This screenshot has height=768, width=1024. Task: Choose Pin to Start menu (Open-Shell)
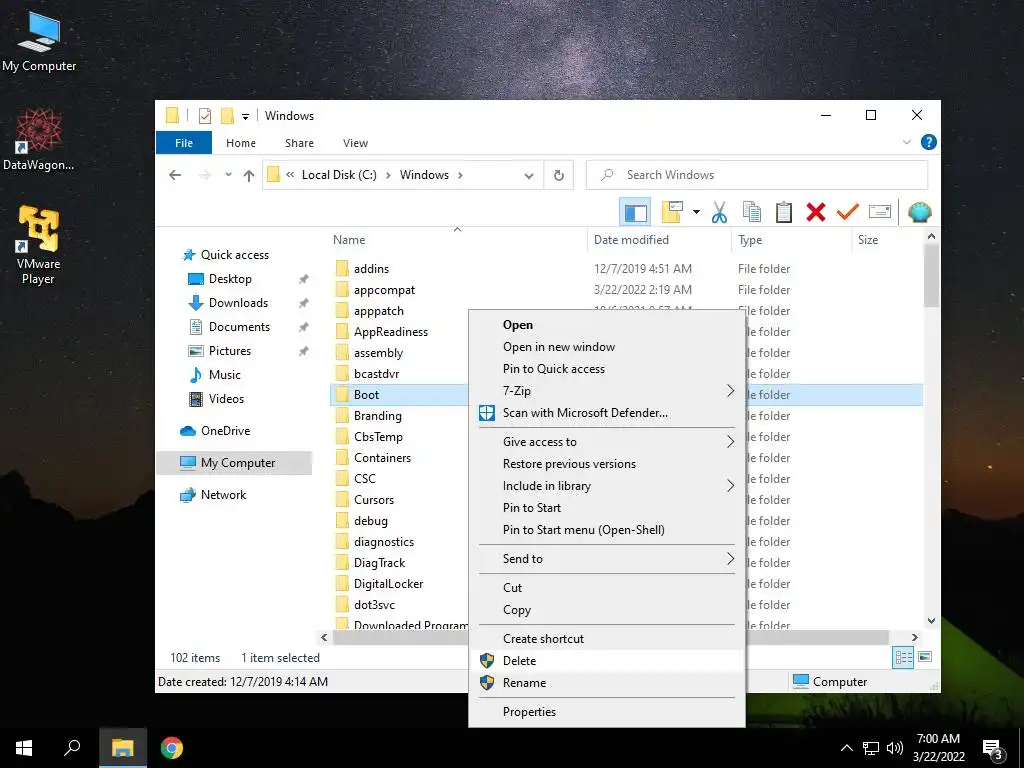coord(606,530)
